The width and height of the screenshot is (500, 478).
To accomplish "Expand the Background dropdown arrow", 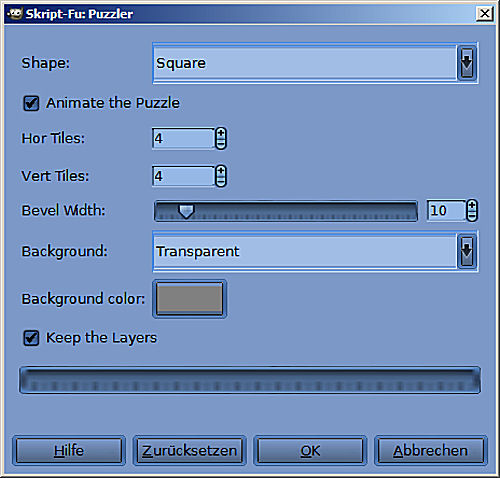I will (x=467, y=251).
